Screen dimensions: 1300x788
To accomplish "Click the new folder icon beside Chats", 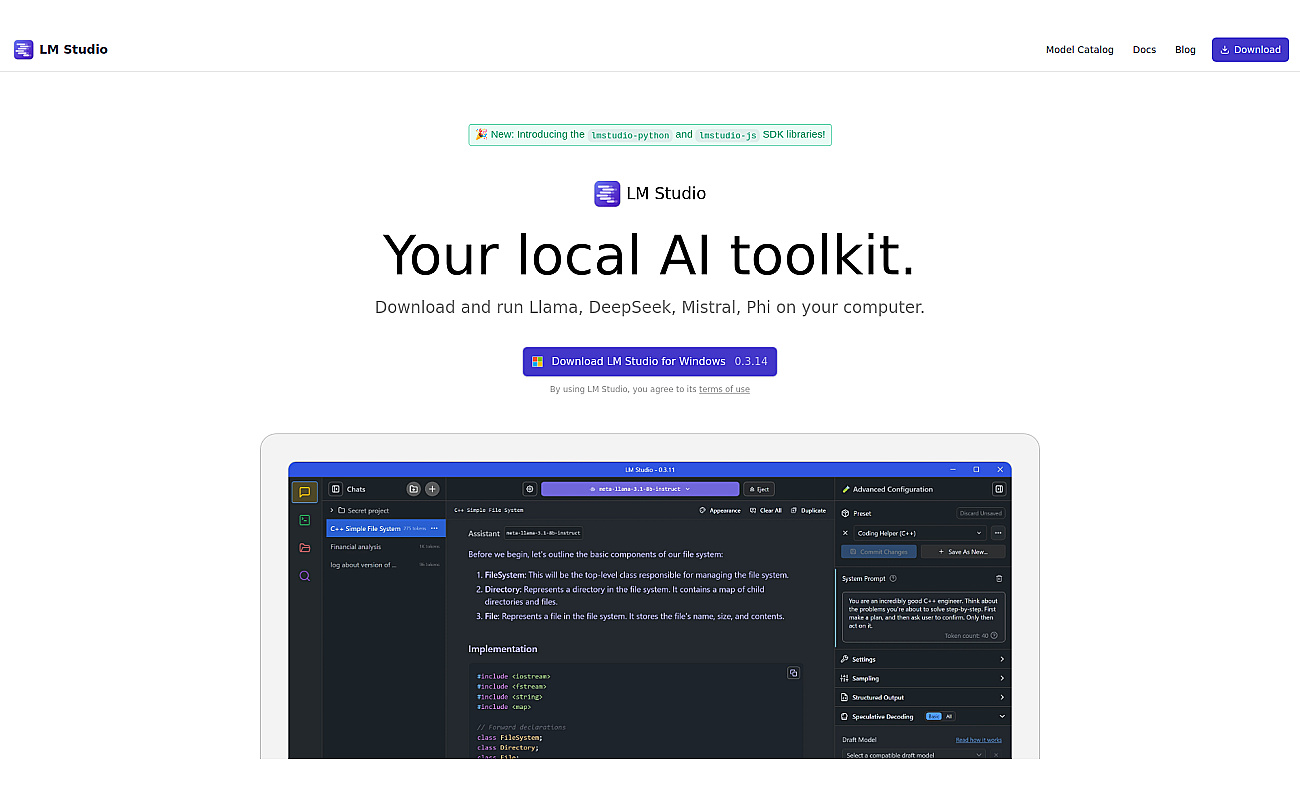I will click(413, 489).
